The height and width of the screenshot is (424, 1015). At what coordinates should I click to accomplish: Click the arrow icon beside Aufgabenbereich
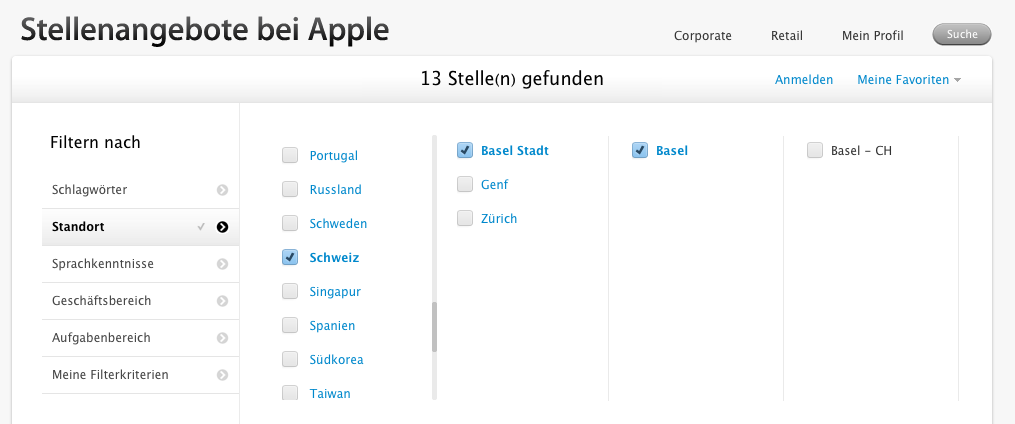(x=222, y=338)
